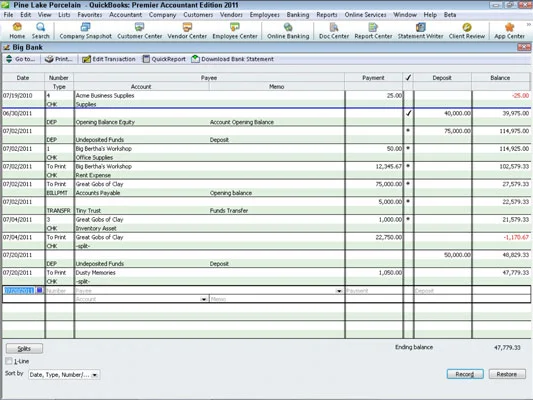The image size is (533, 400).
Task: Click the Rent Expense account cell
Action: coord(93,175)
